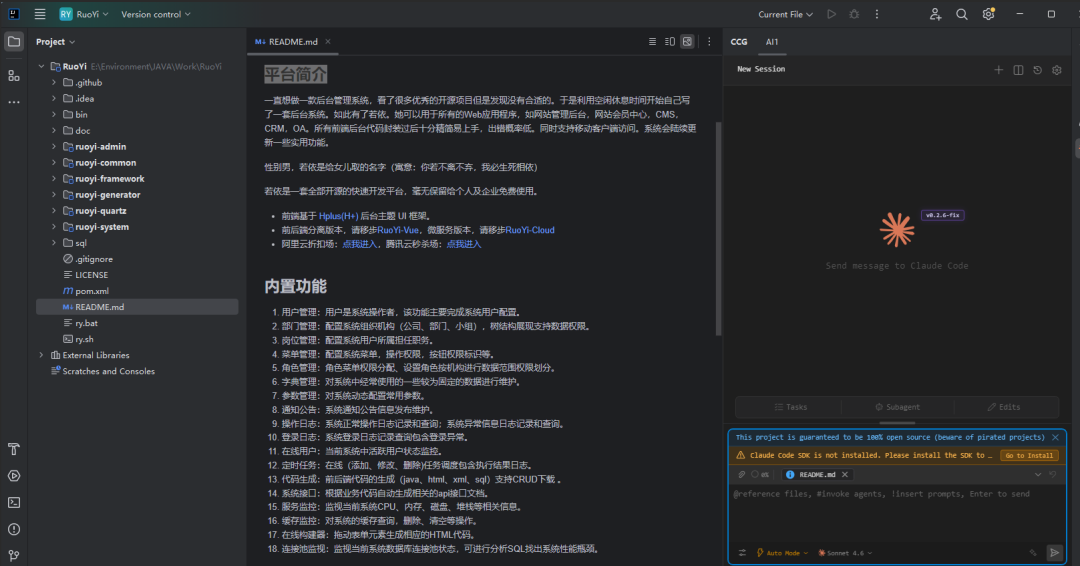This screenshot has width=1080, height=566.
Task: Collapse the context file chips chevron
Action: point(1037,474)
